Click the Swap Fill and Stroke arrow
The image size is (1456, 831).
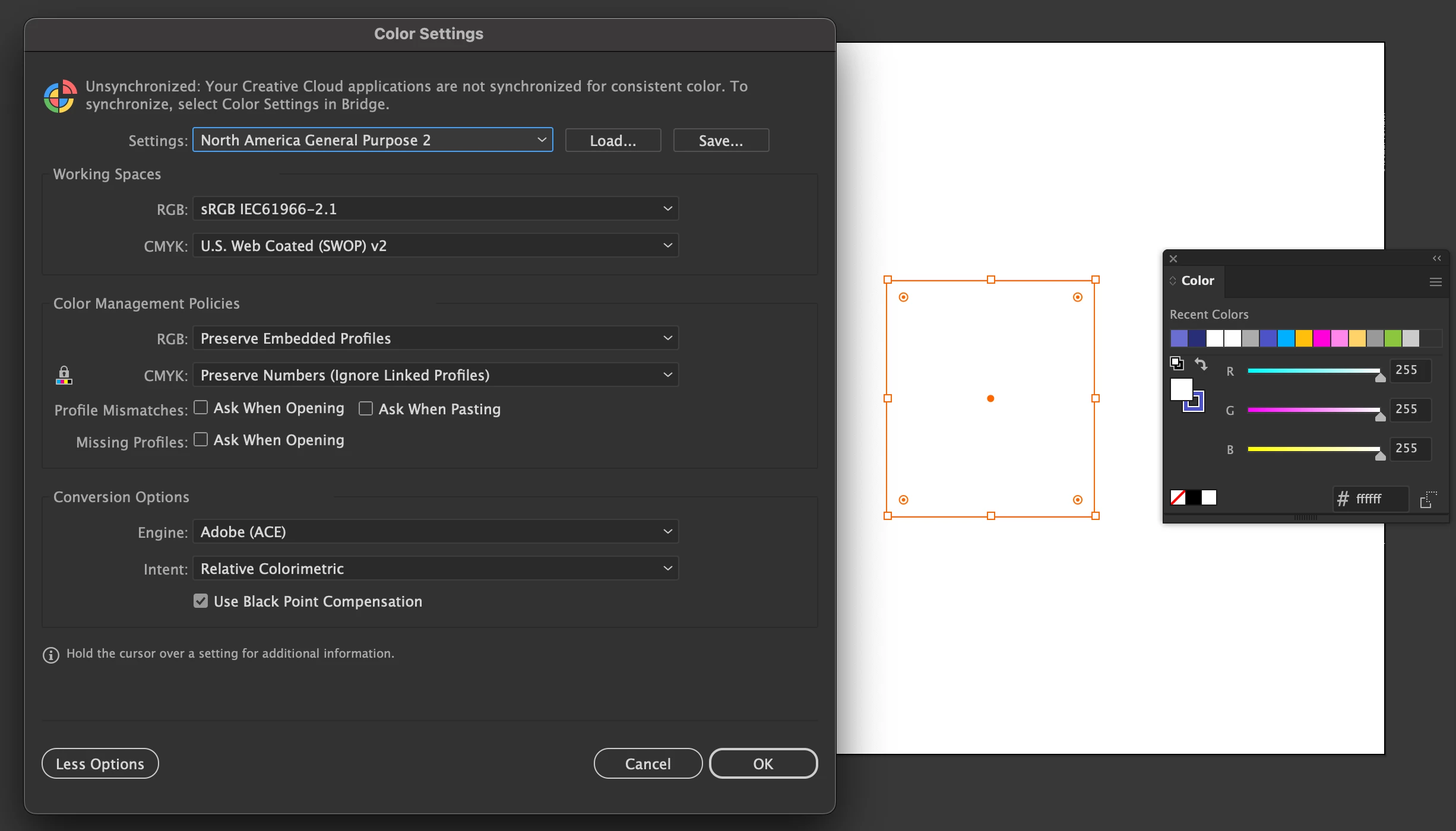[1201, 363]
